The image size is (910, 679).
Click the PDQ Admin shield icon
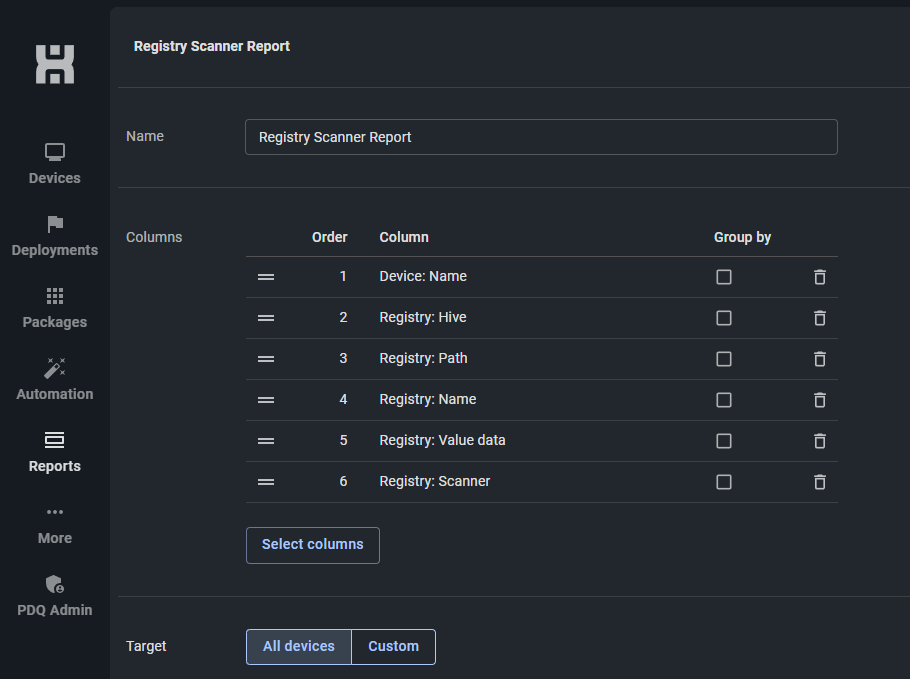click(x=55, y=584)
